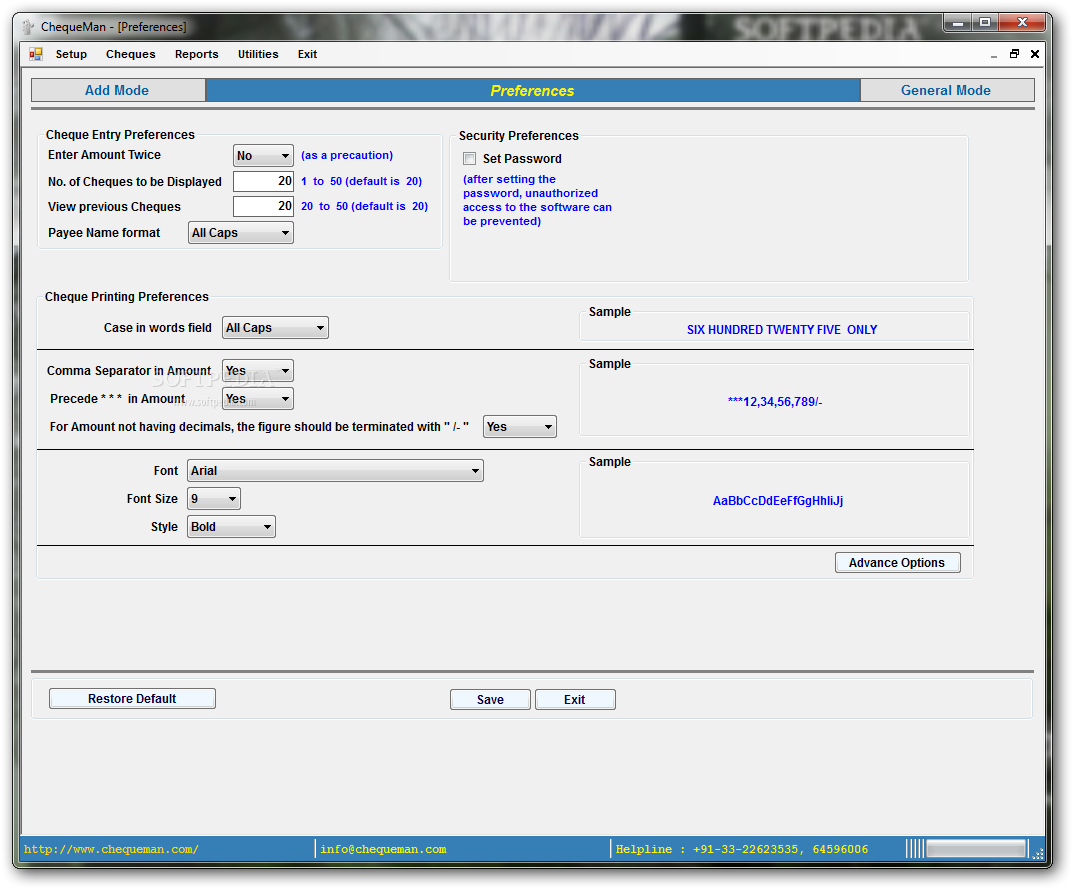Image resolution: width=1073 pixels, height=889 pixels.
Task: Open the Font Size dropdown
Action: [214, 499]
